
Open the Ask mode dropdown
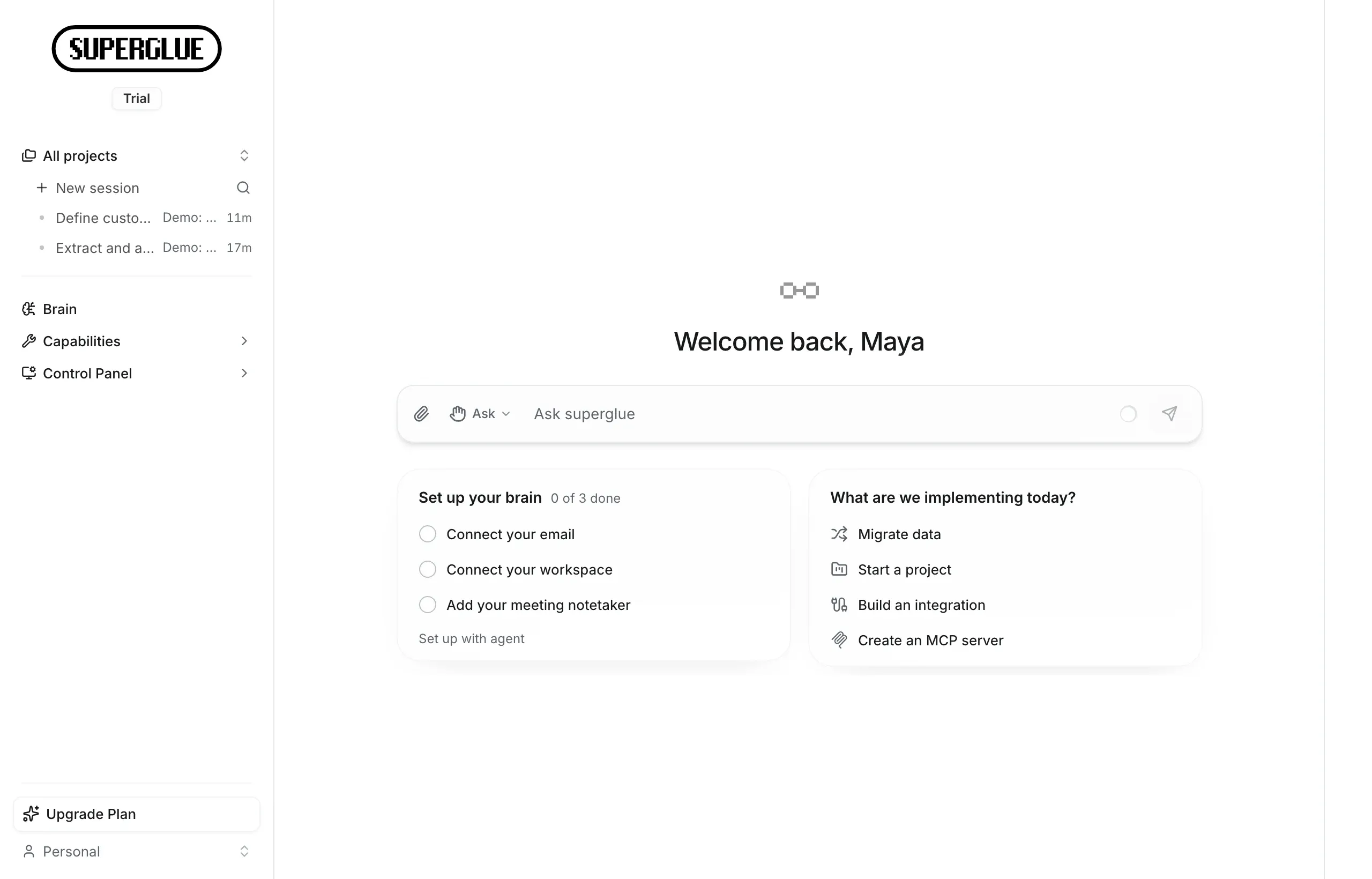(x=480, y=414)
